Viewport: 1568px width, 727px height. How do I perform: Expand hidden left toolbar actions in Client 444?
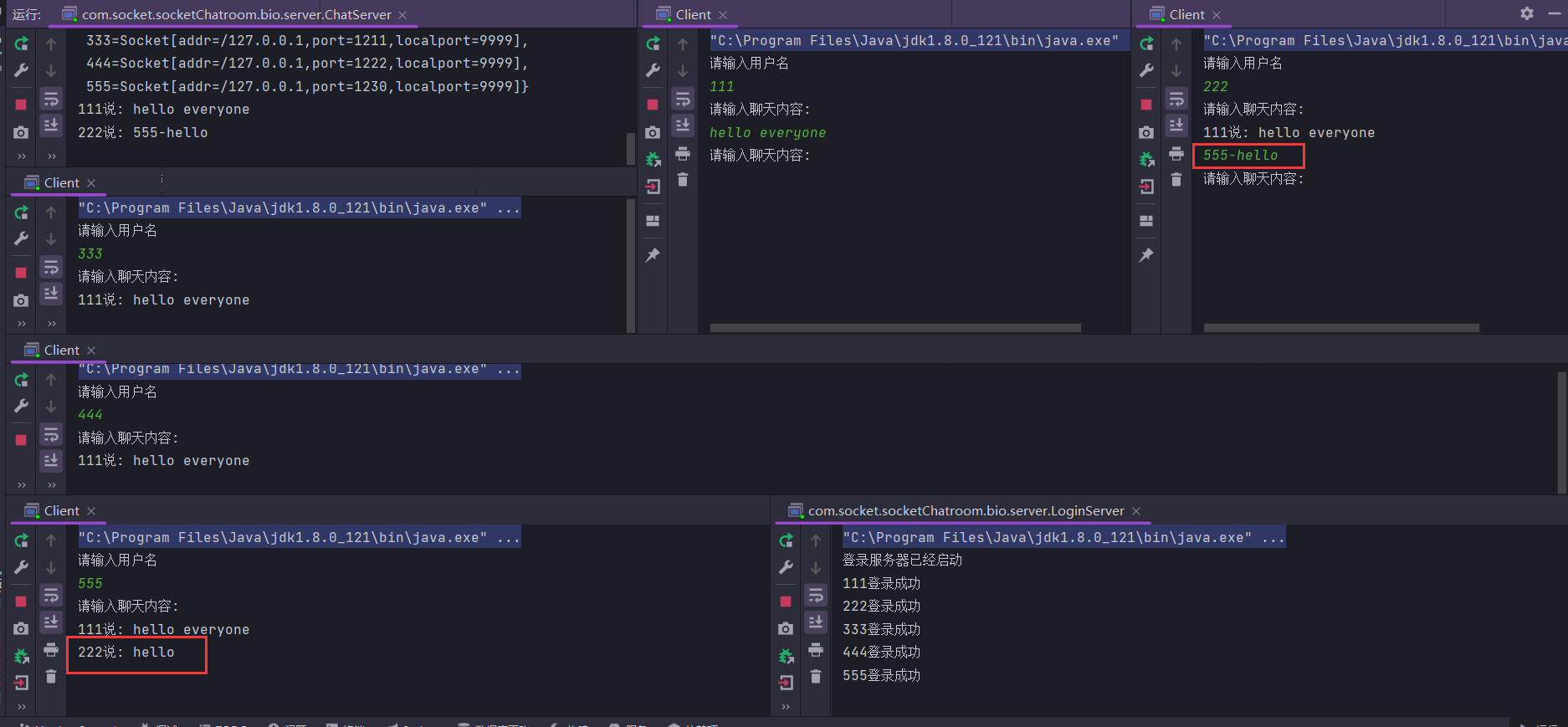point(21,485)
